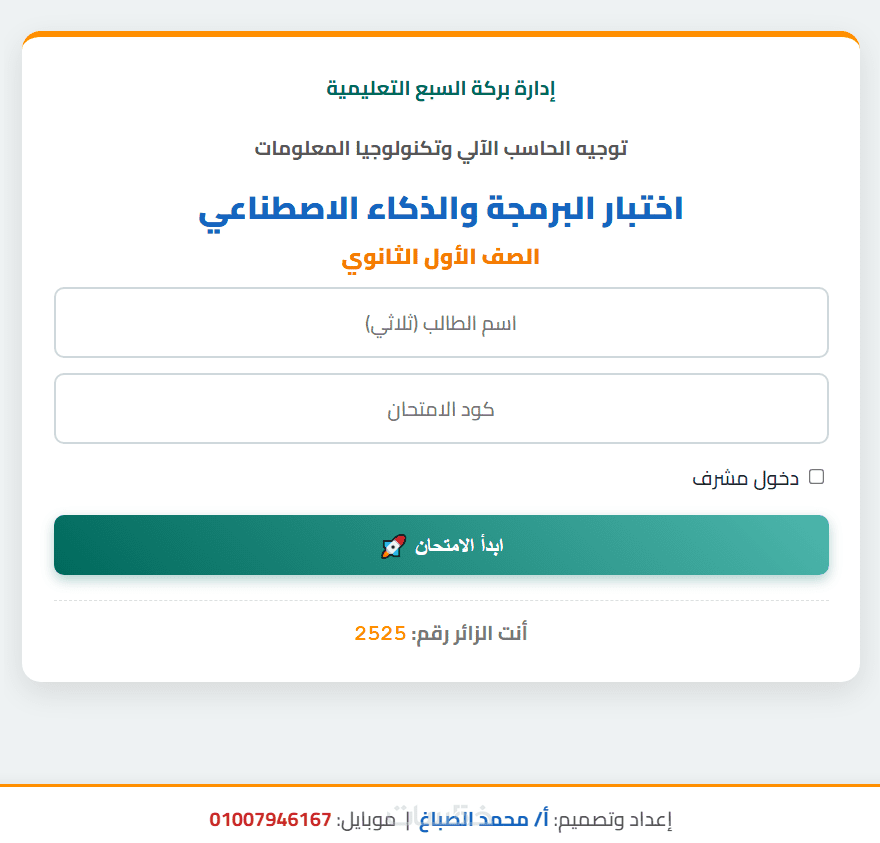
Task: Click the موبايل label in the footer
Action: pyautogui.click(x=368, y=820)
